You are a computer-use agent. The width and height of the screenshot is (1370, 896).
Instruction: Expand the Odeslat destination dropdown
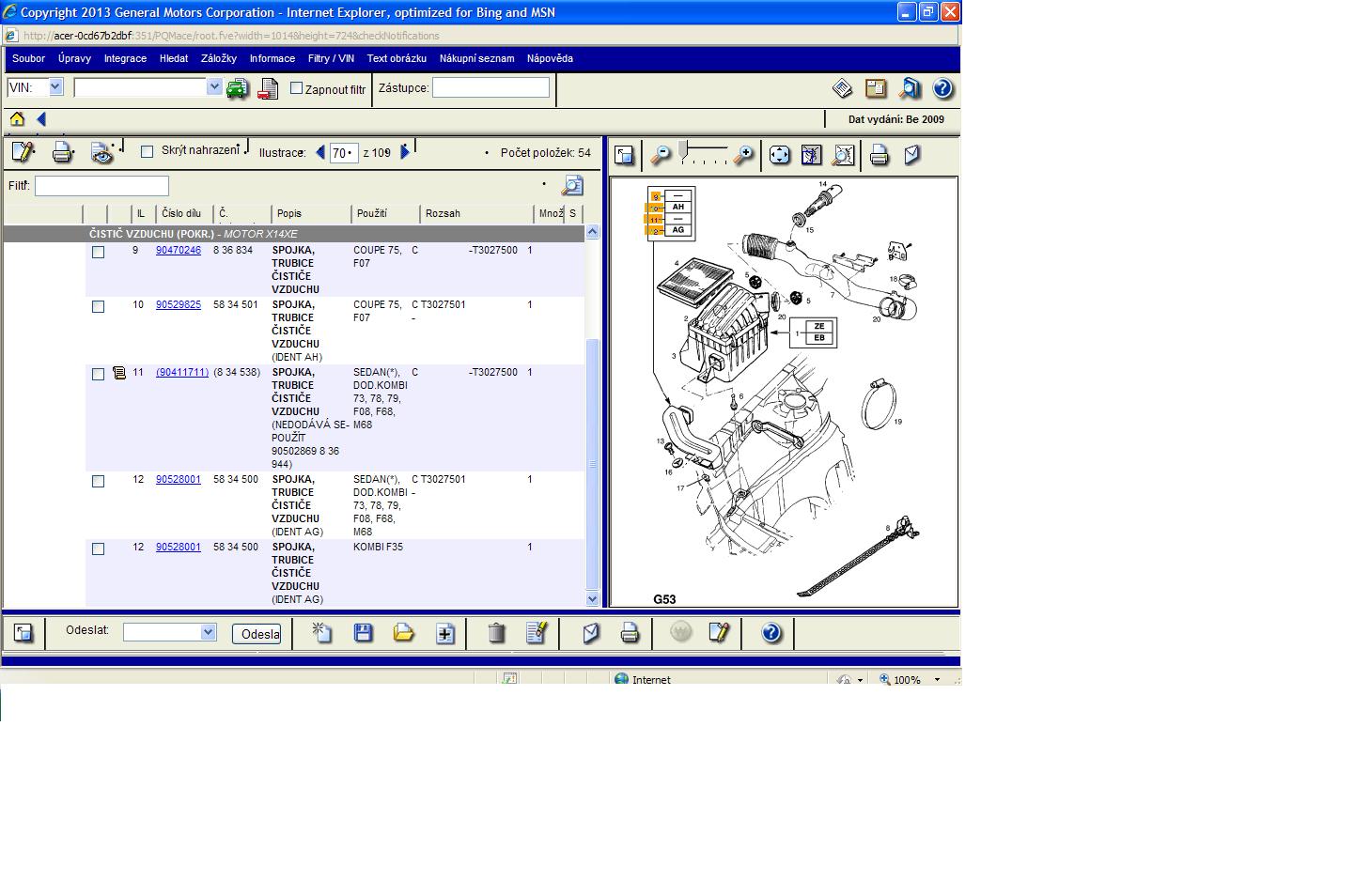pos(208,632)
